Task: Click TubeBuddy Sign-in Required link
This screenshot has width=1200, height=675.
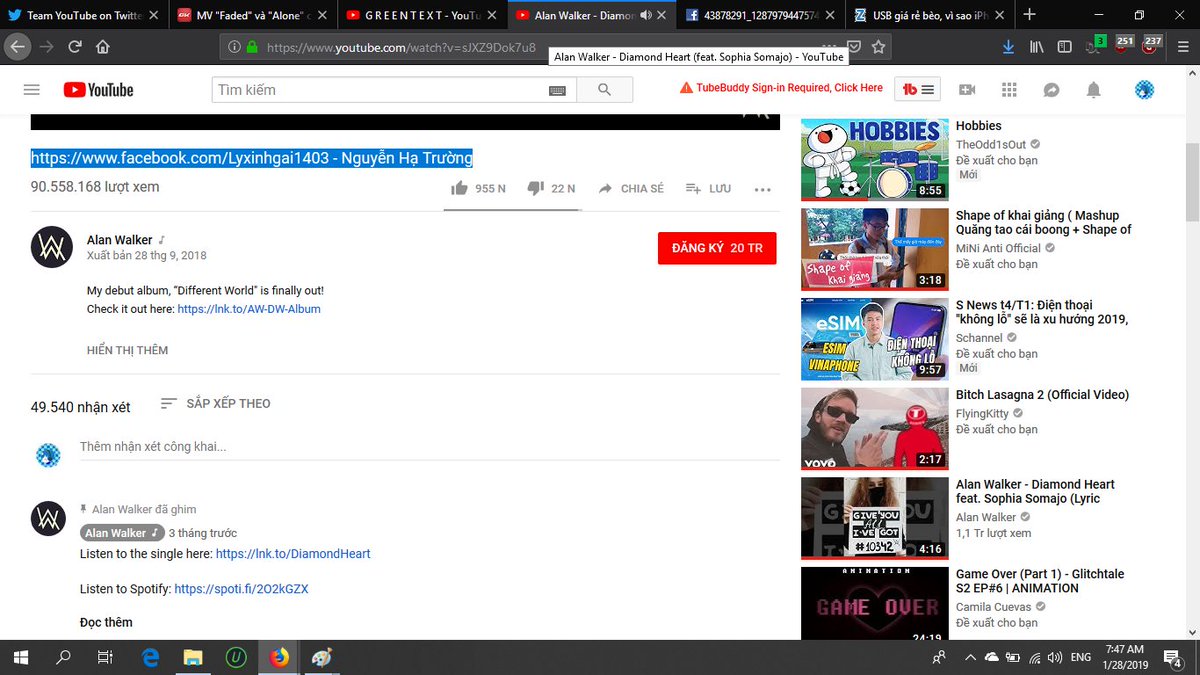Action: (781, 88)
